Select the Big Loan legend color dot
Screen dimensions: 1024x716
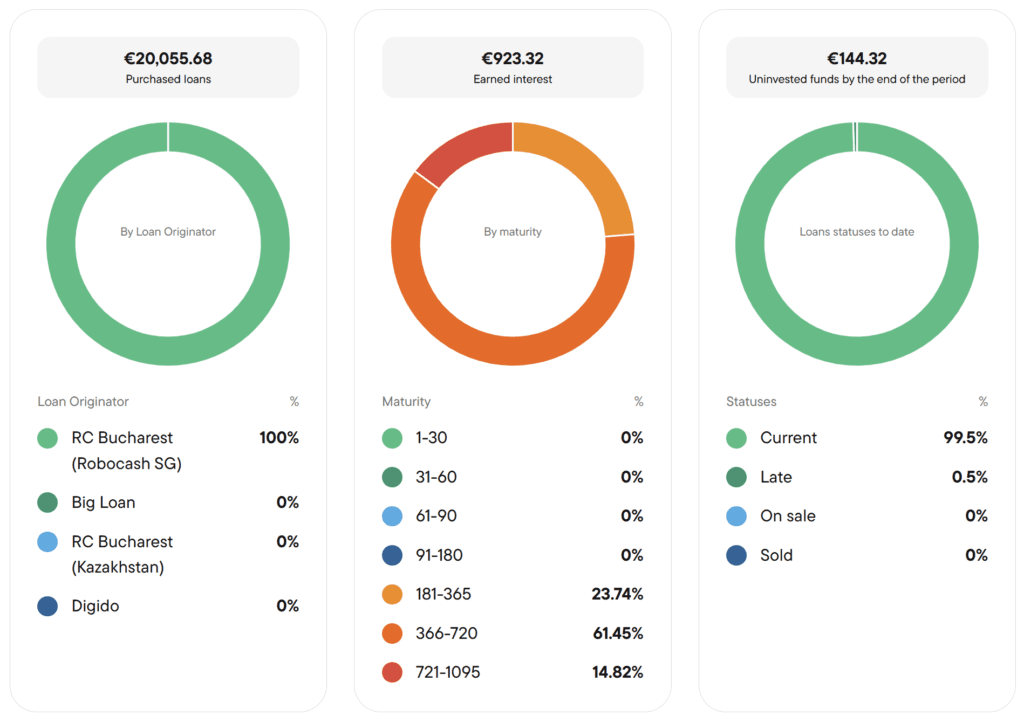tap(48, 502)
